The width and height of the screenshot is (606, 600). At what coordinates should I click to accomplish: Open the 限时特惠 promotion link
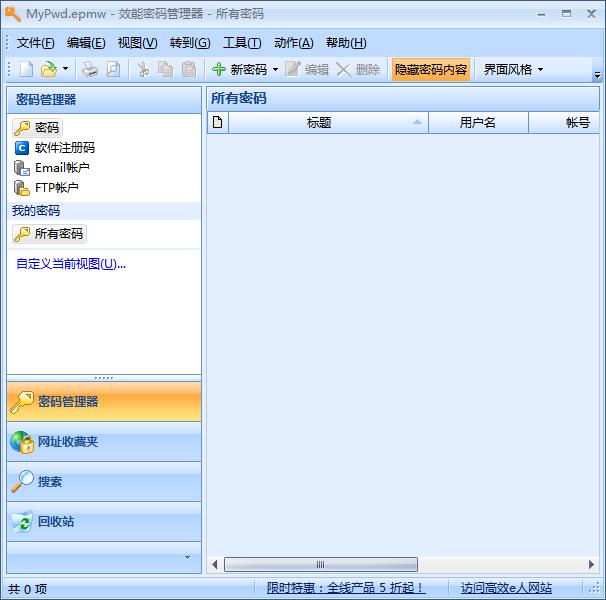[346, 588]
